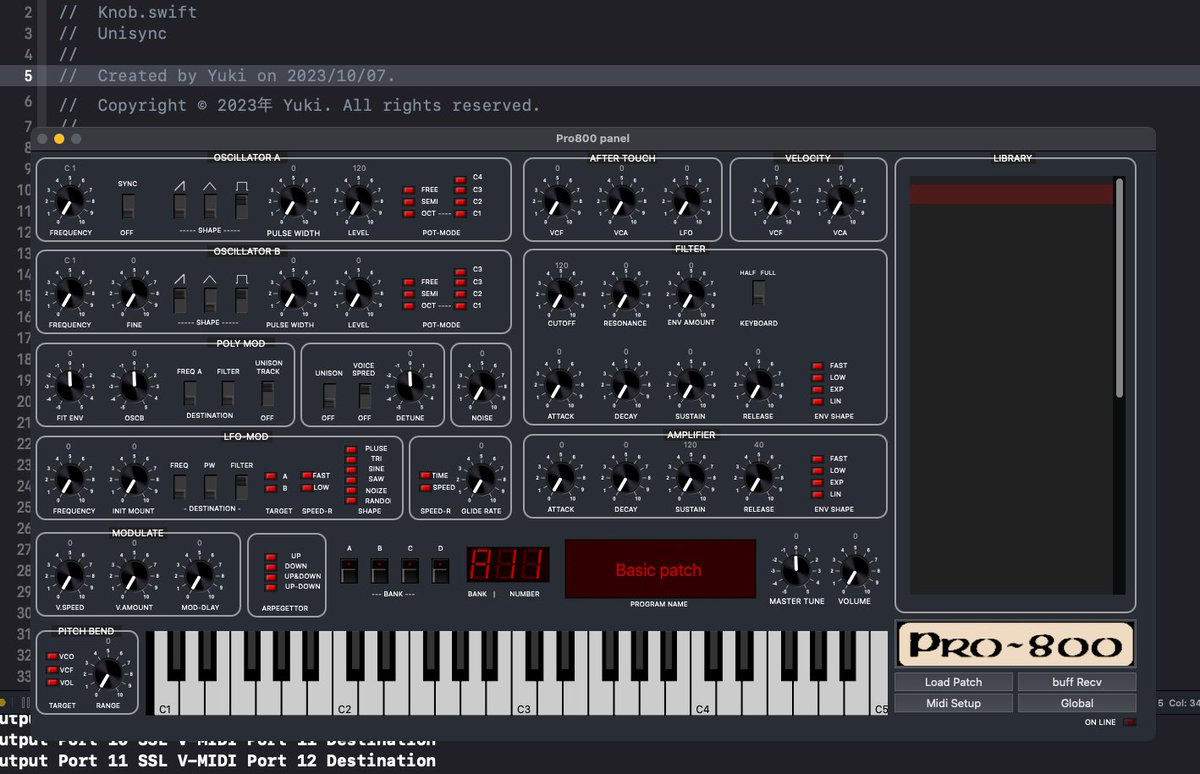Image resolution: width=1200 pixels, height=774 pixels.
Task: Select Oscillator B C1 octave LED
Action: pyautogui.click(x=460, y=306)
